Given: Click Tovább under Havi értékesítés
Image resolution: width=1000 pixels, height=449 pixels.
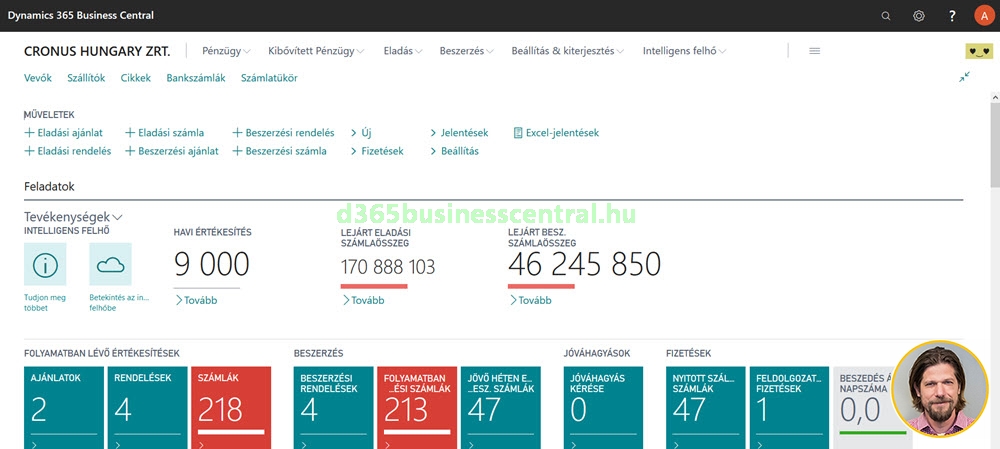Looking at the screenshot, I should [196, 300].
